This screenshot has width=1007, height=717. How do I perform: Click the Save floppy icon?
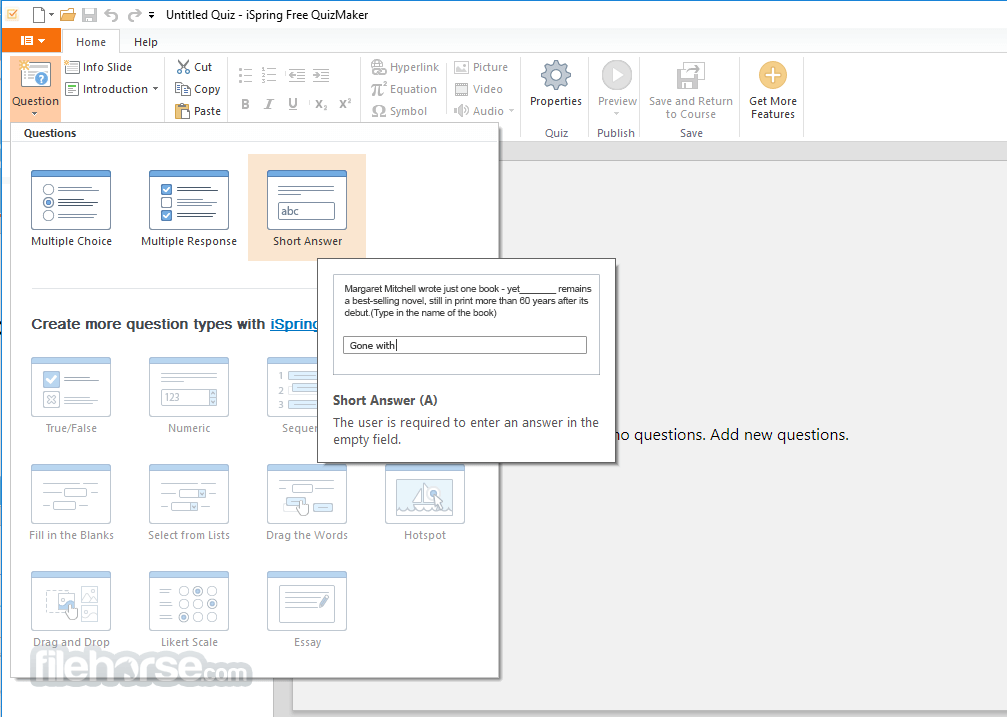point(89,14)
